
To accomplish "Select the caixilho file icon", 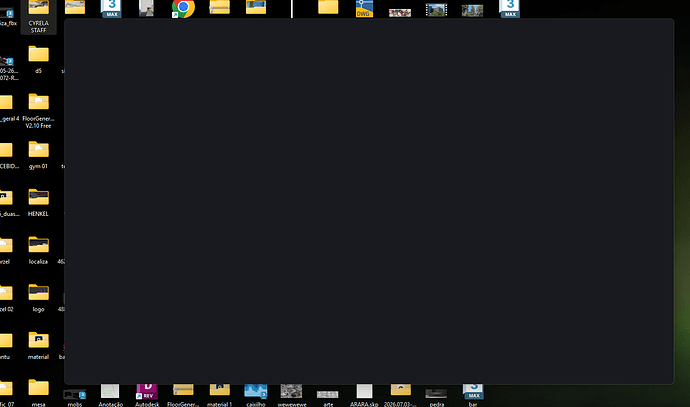I will tap(256, 391).
